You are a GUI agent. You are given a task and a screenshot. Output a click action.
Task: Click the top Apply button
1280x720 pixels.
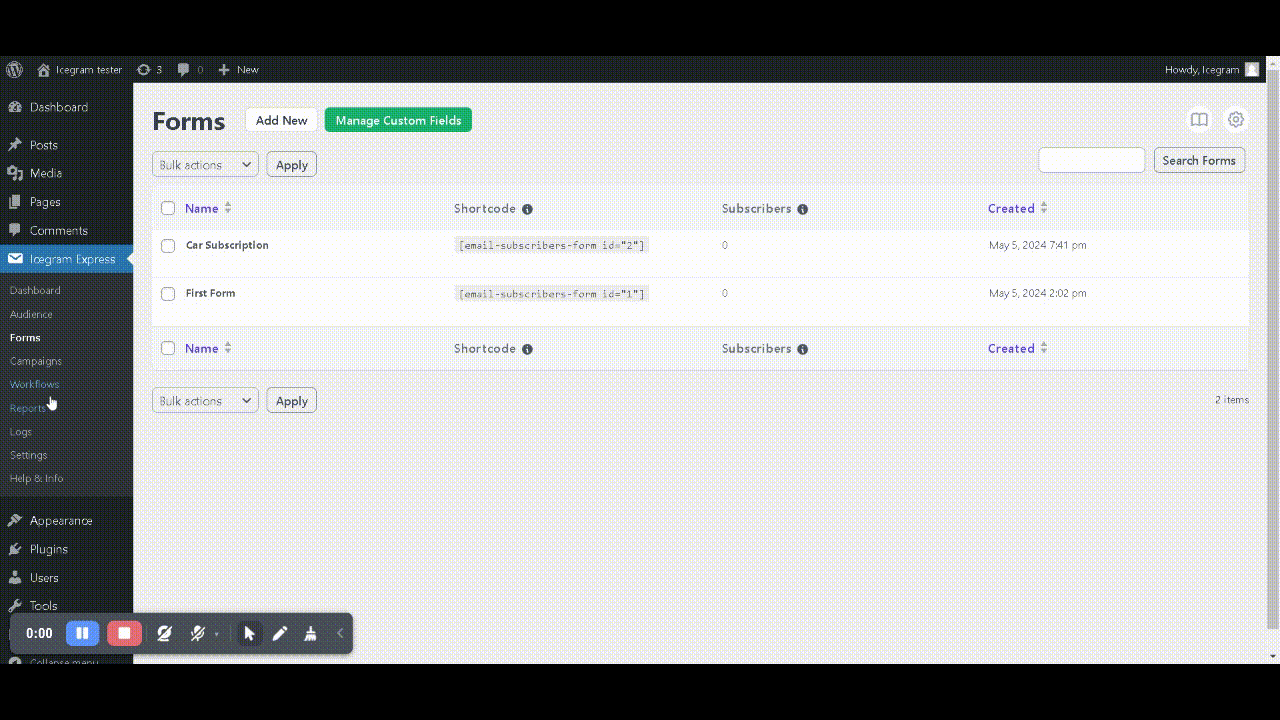coord(291,165)
